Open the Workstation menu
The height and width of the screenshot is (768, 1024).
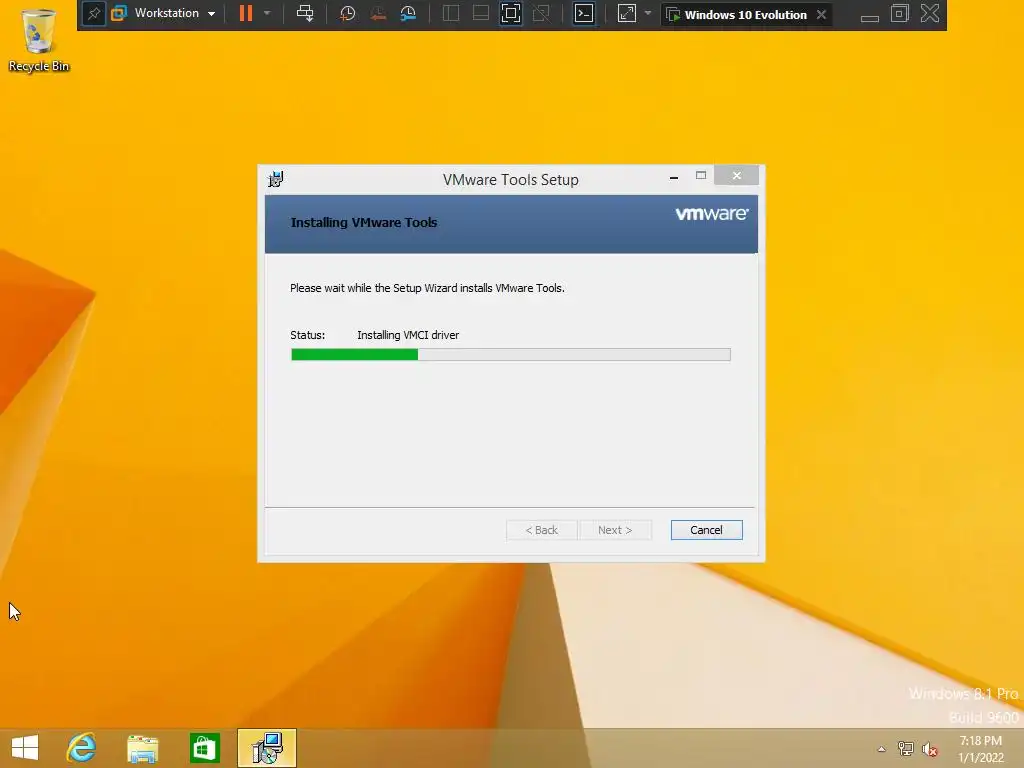(x=164, y=14)
